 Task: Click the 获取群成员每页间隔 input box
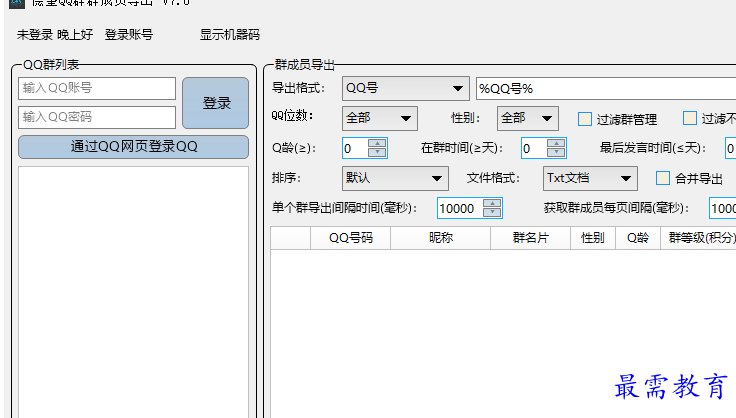point(723,208)
